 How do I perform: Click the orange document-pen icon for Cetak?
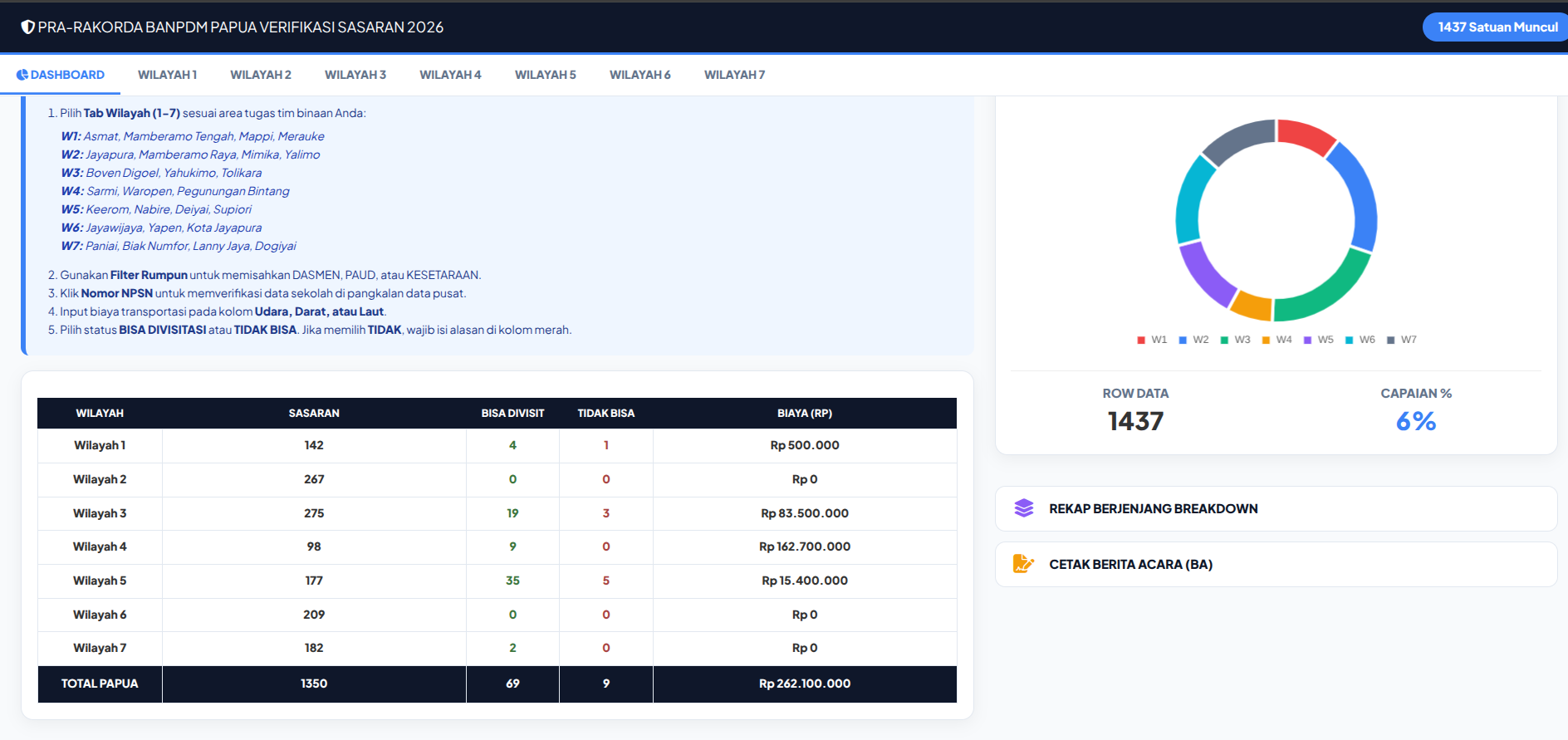[x=1023, y=564]
